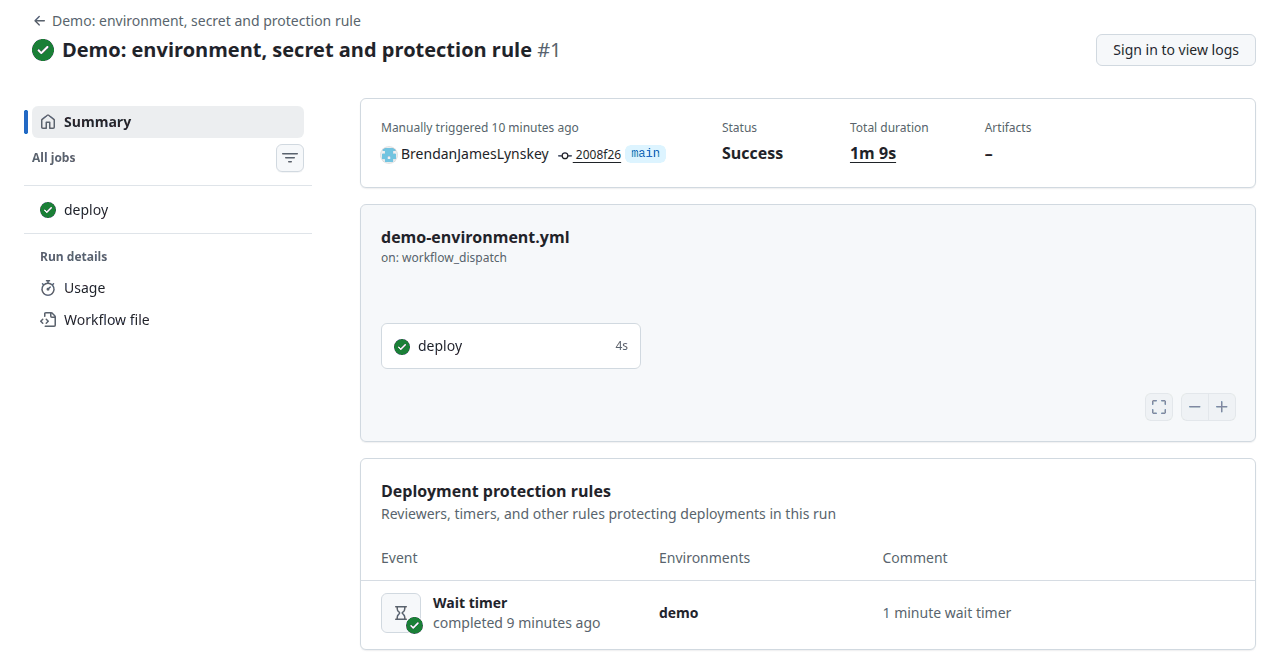Click the demo-environment.yml heading
Screen dimensions: 1280x660
point(475,237)
